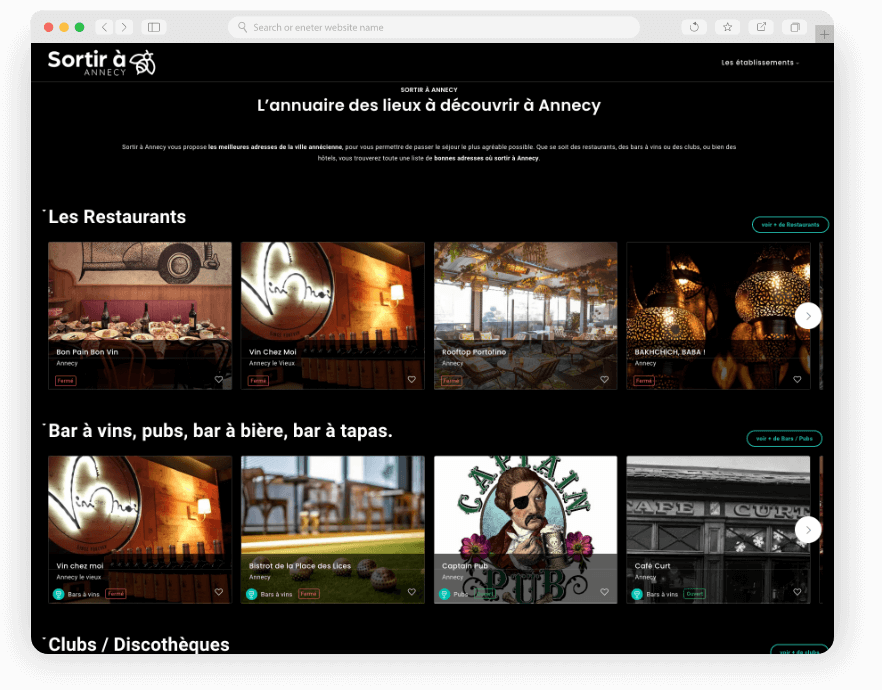Screen dimensions: 882x690
Task: Open the share icon in browser toolbar
Action: pyautogui.click(x=761, y=27)
